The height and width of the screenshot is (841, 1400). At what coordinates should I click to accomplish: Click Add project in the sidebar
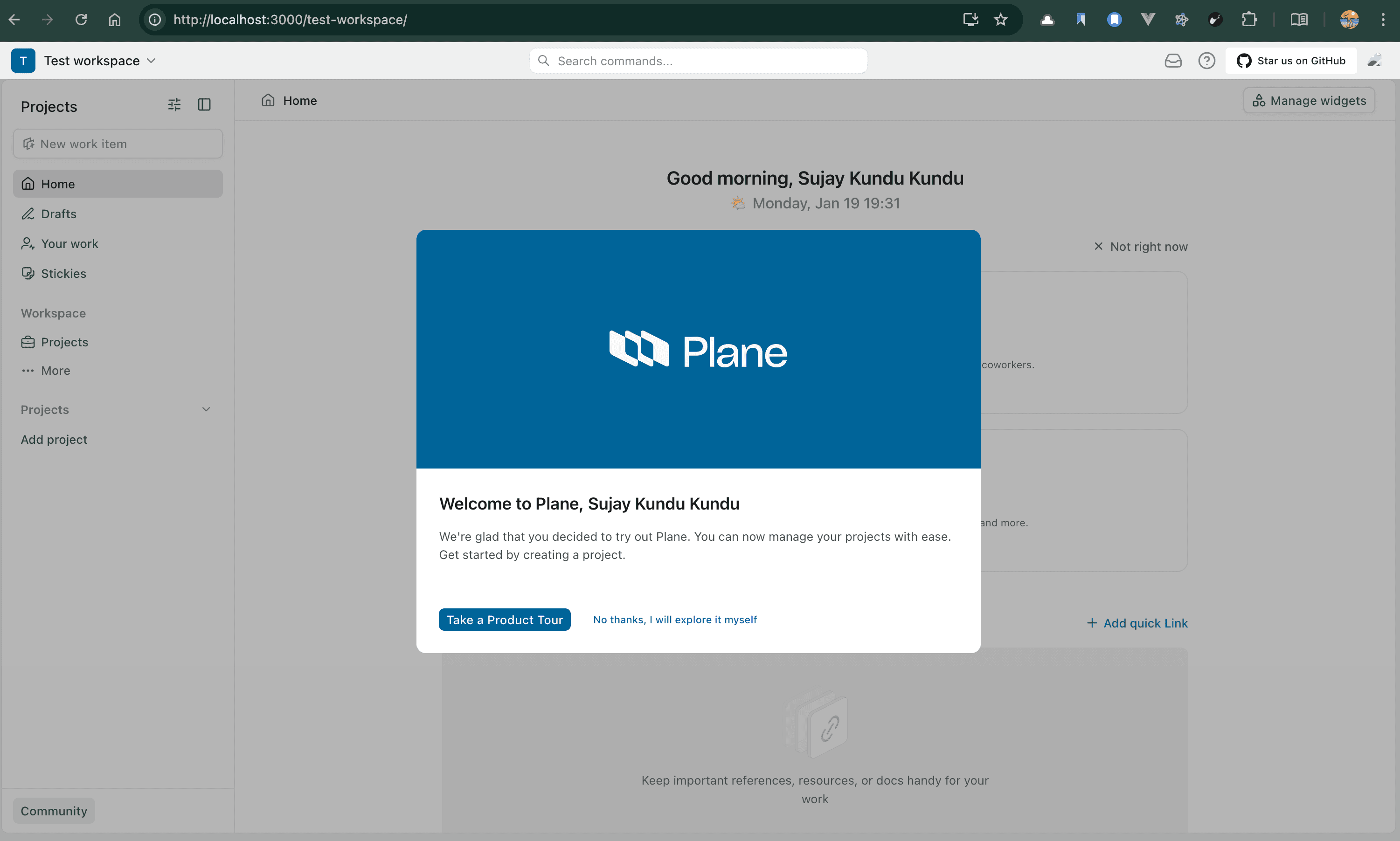[54, 440]
